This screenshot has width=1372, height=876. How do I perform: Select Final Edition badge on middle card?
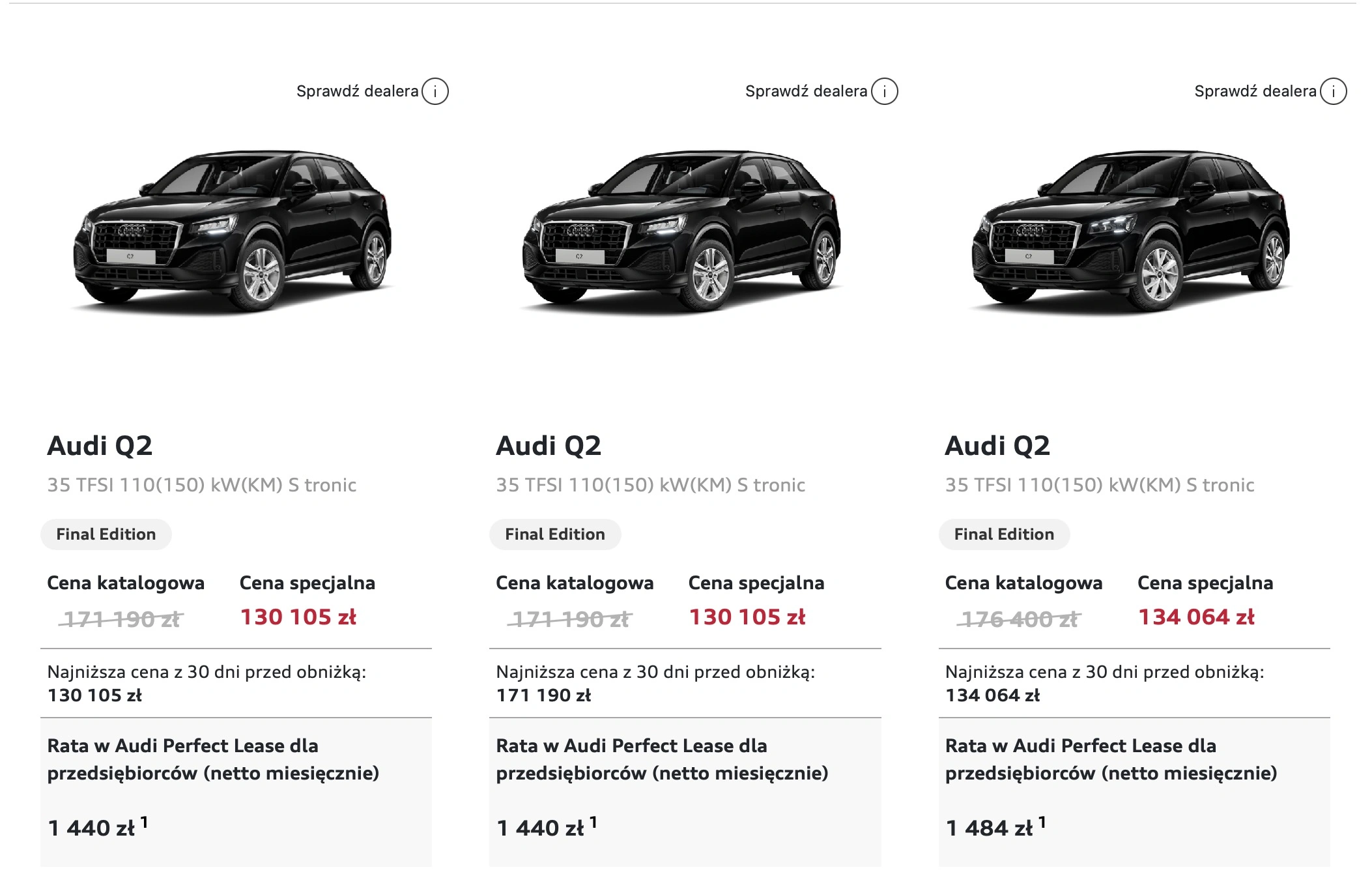pyautogui.click(x=555, y=534)
